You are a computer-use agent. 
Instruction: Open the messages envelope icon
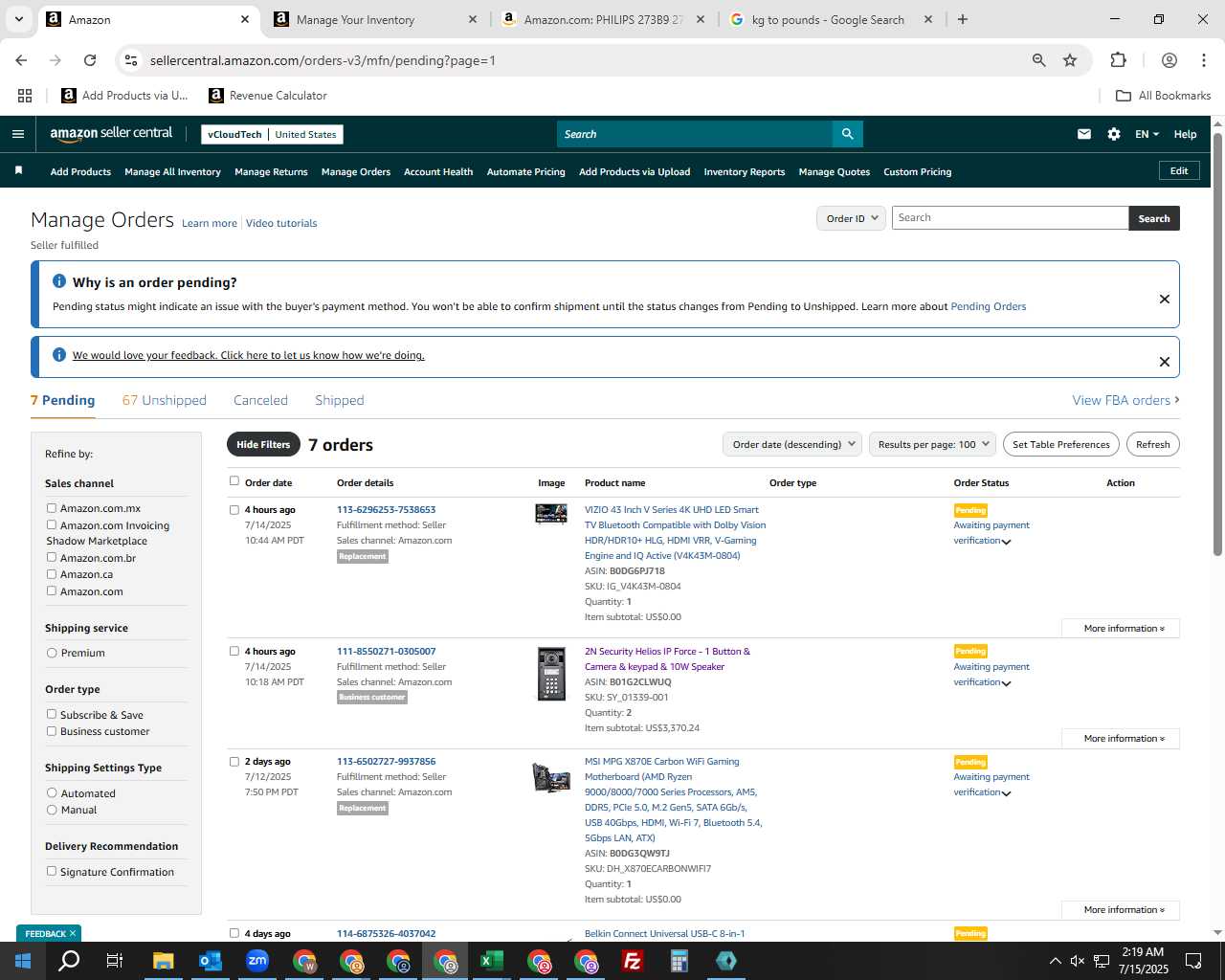coord(1084,134)
